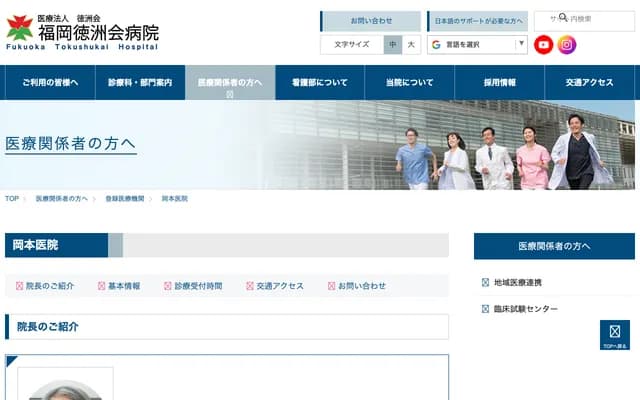
Task: Set text size to 大
Action: coord(411,44)
